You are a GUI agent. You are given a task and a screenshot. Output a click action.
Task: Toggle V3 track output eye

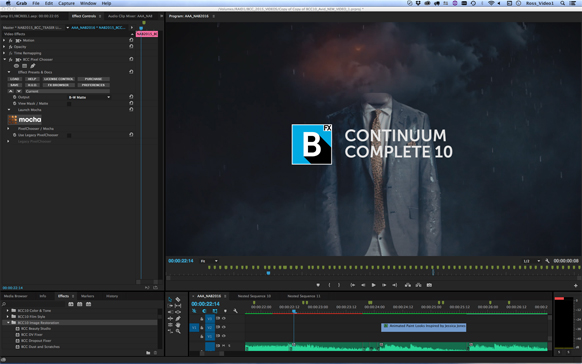[x=224, y=318]
